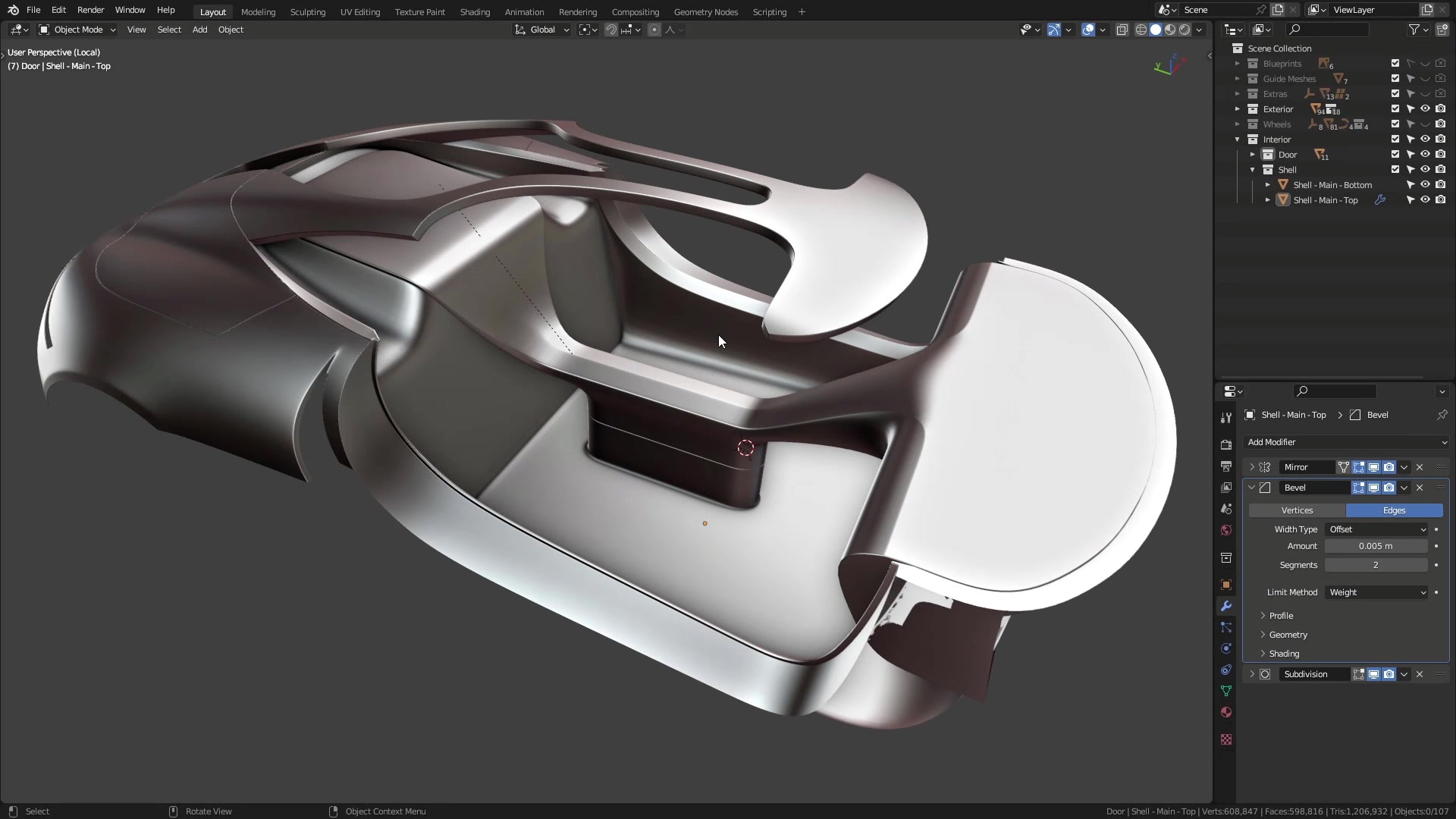Remove the Bevel modifier with X
1456x819 pixels.
pos(1420,488)
